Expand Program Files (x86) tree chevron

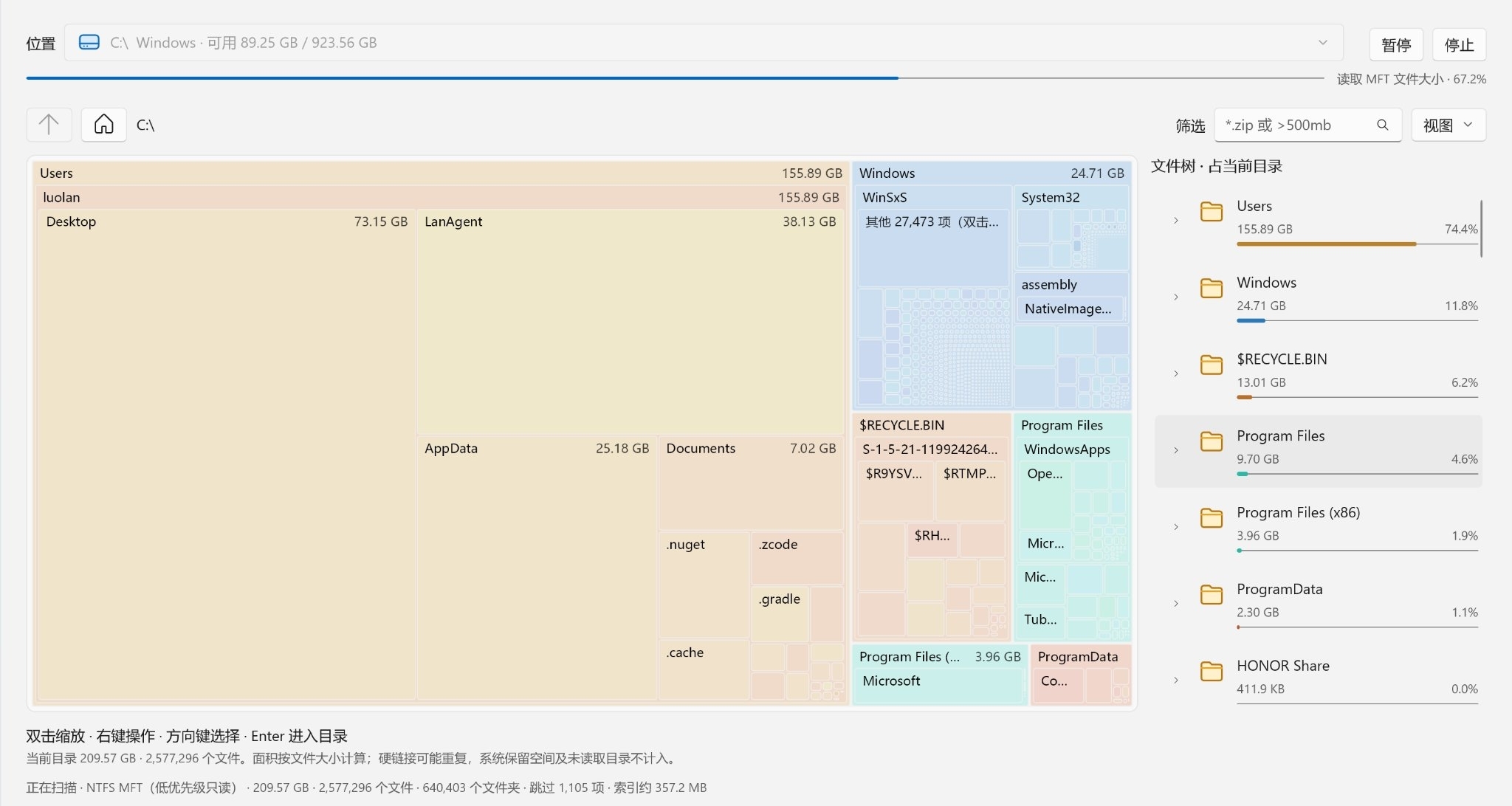pyautogui.click(x=1176, y=526)
